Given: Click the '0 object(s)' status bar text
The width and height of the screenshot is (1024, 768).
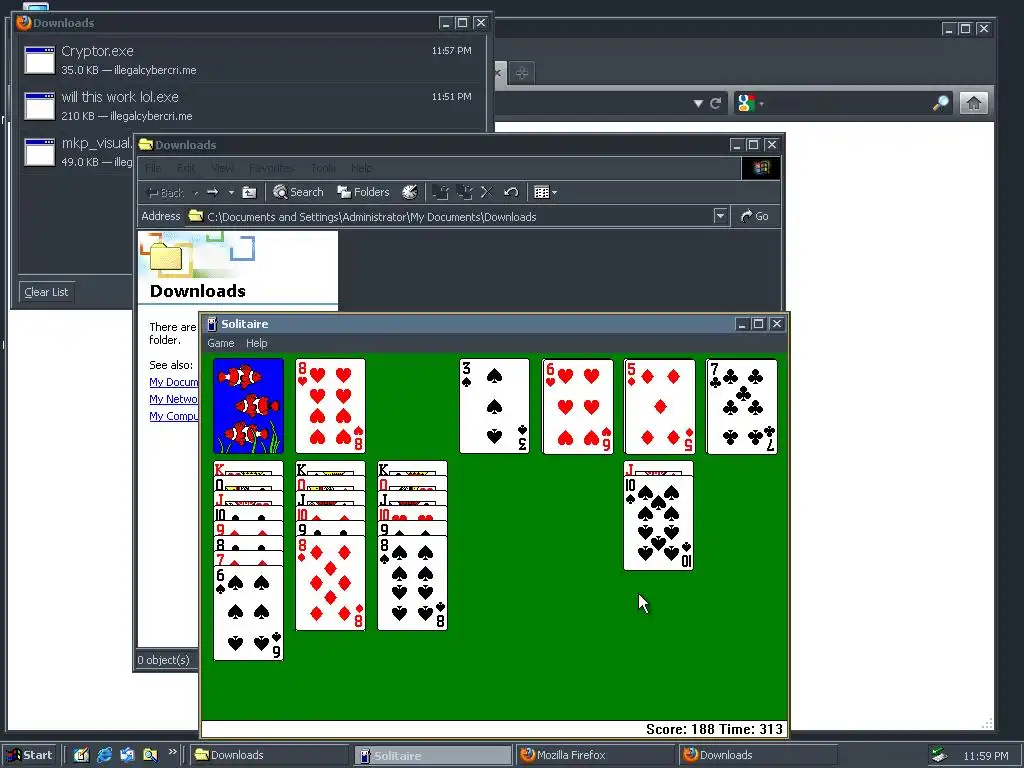Looking at the screenshot, I should coord(163,660).
